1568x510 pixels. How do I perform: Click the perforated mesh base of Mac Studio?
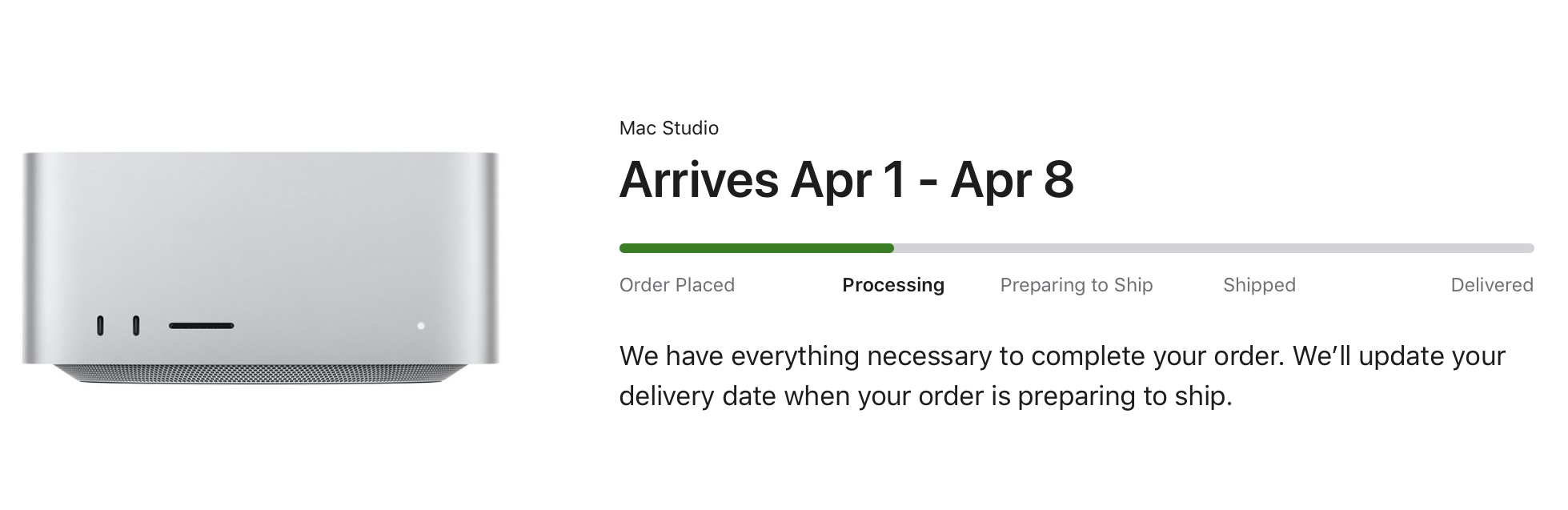tap(260, 375)
